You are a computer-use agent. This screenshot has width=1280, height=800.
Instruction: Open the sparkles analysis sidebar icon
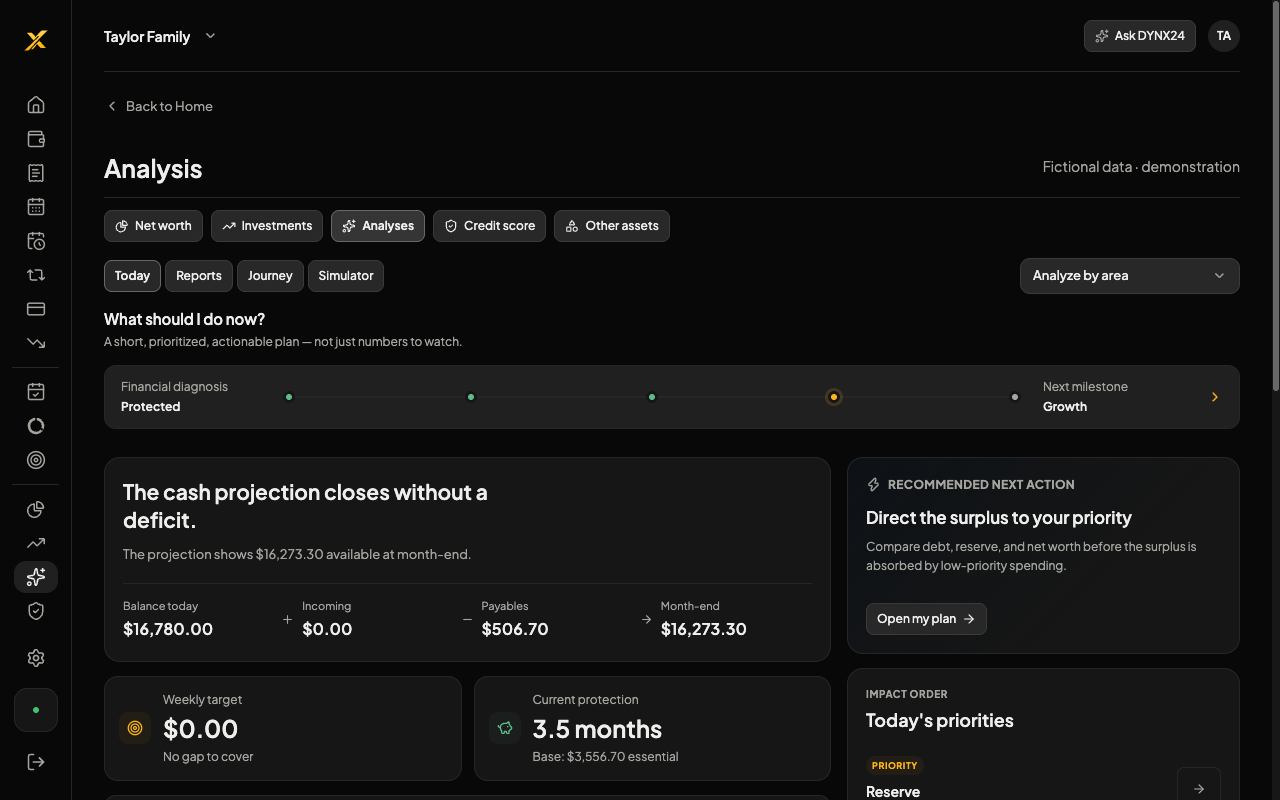(36, 577)
